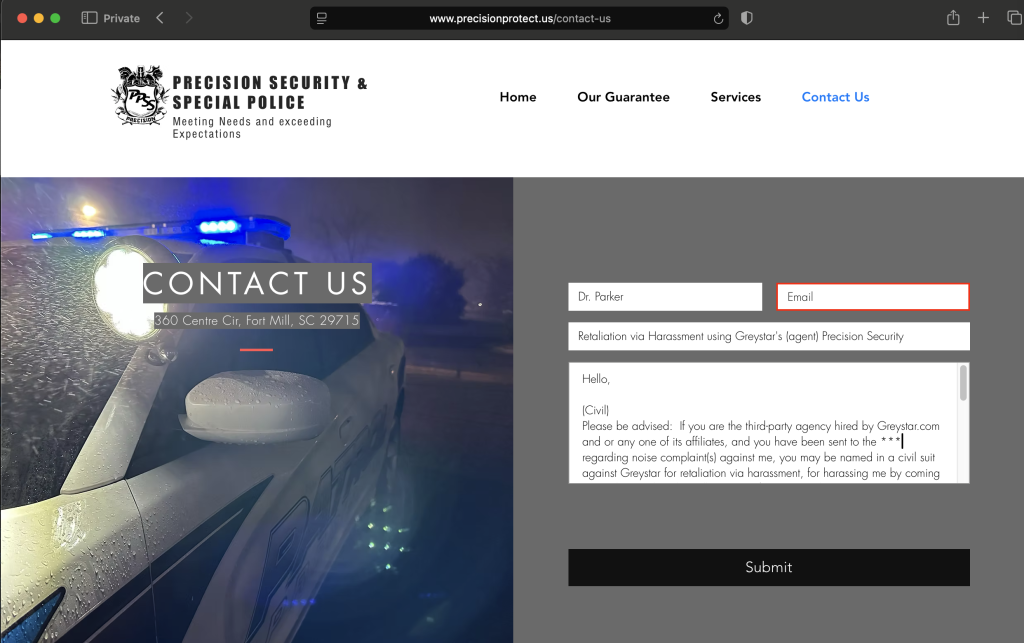This screenshot has height=643, width=1024.
Task: Click the Email input field
Action: pyautogui.click(x=872, y=297)
